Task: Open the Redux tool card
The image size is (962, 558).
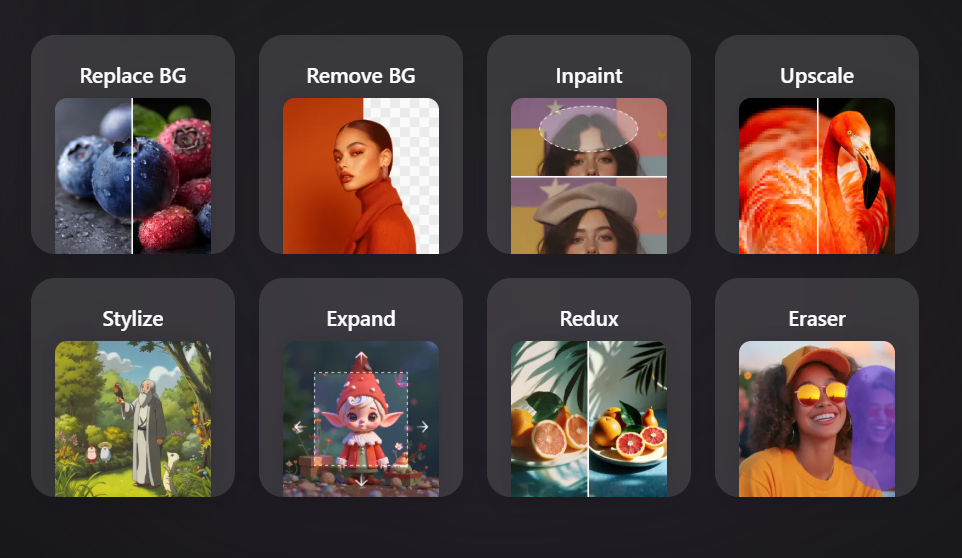Action: (x=588, y=388)
